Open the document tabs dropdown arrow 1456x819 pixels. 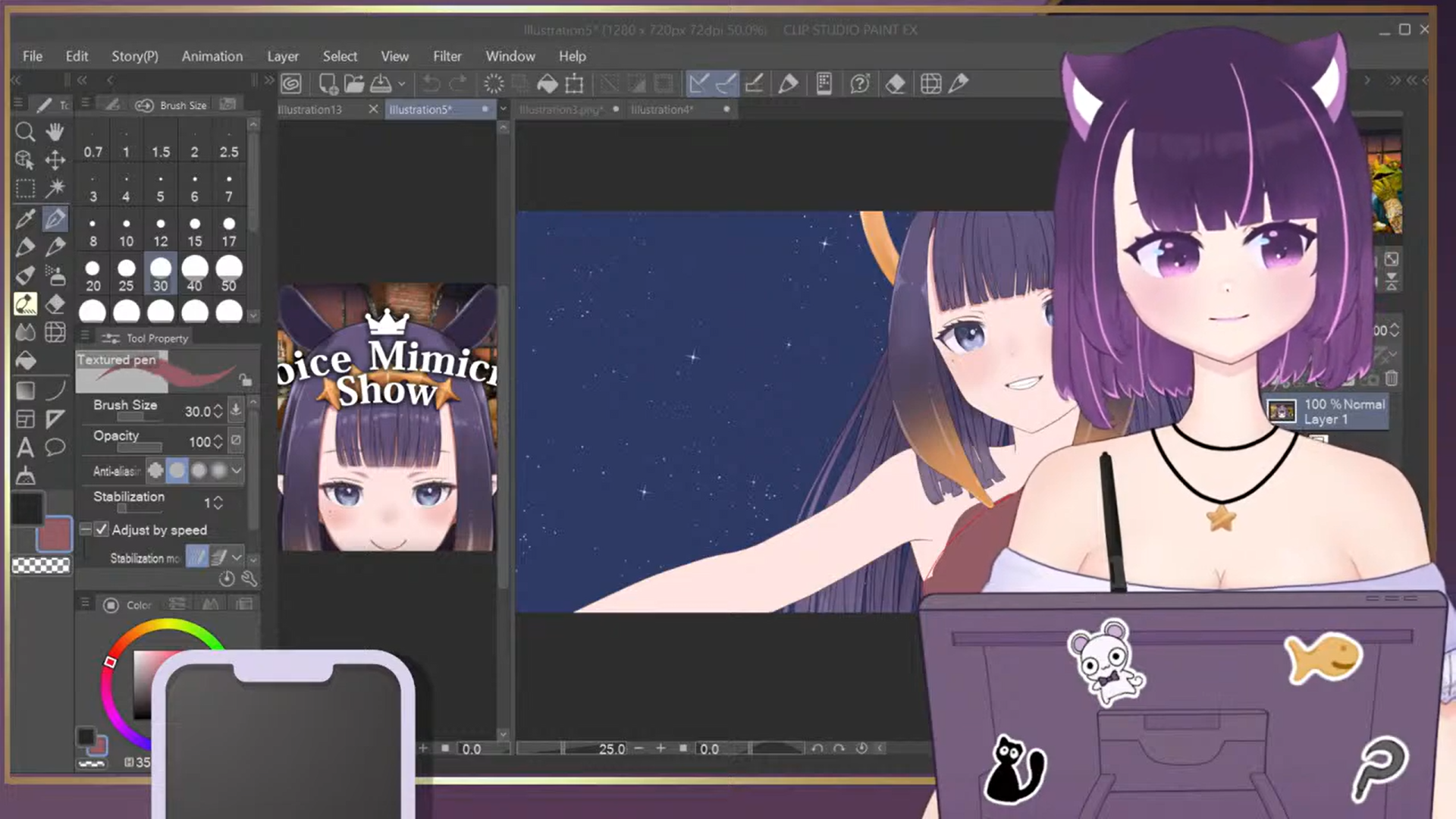(503, 109)
